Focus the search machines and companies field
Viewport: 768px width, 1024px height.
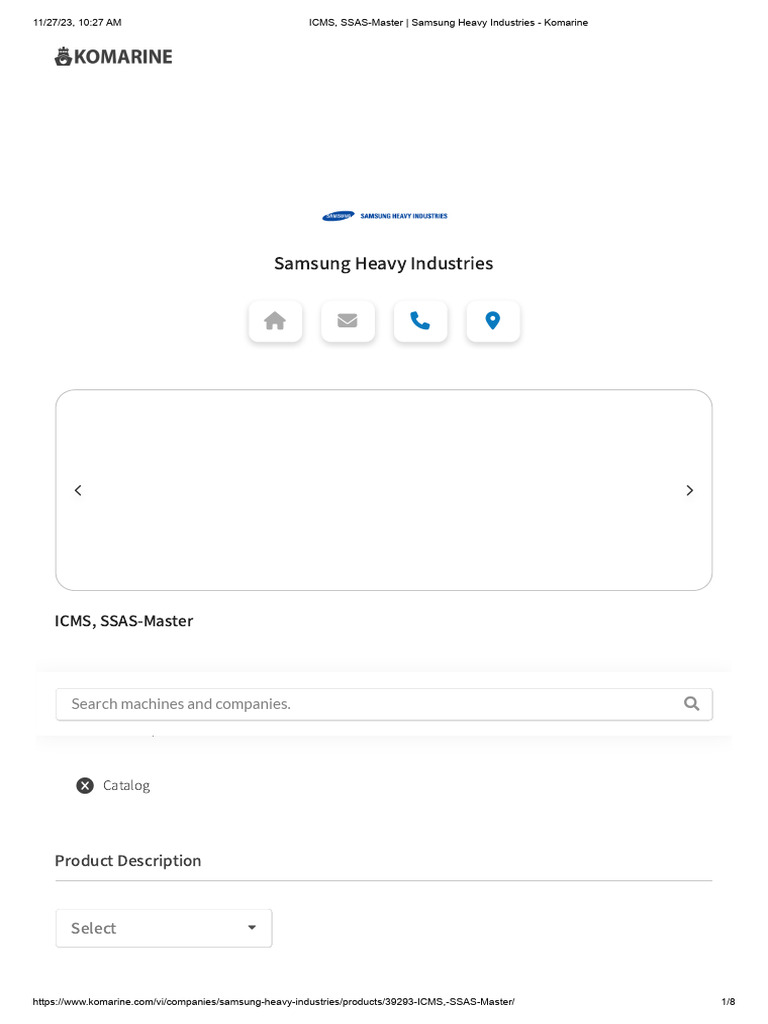tap(370, 704)
